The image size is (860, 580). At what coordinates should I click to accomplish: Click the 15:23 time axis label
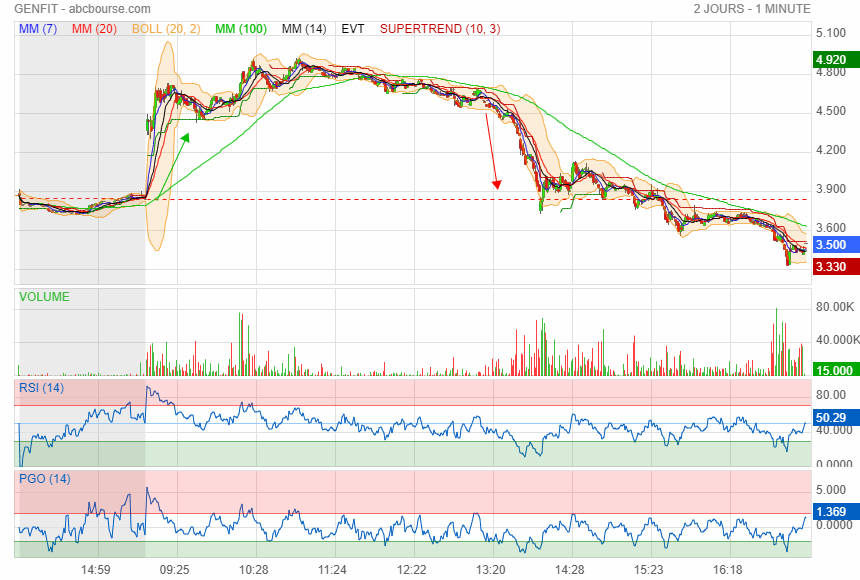tap(648, 570)
